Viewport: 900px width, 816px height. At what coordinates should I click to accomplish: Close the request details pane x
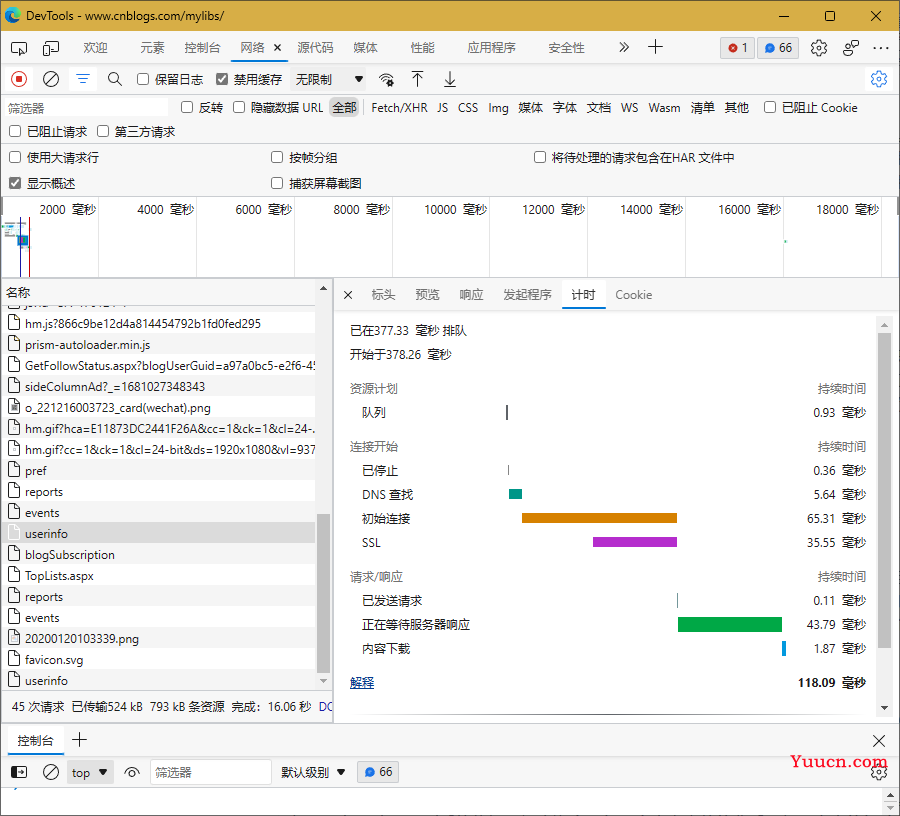tap(348, 295)
